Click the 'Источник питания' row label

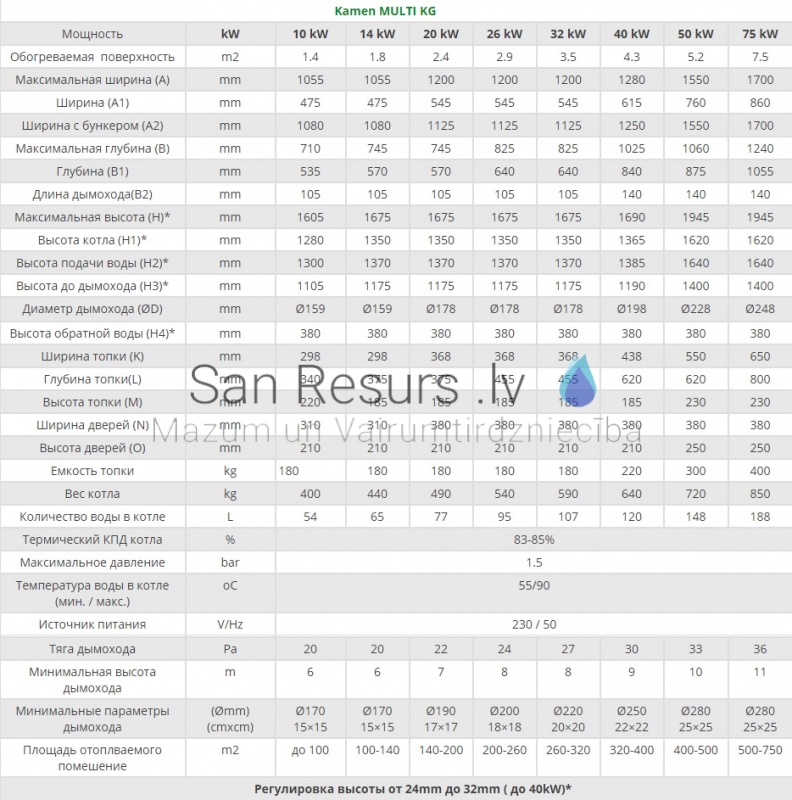point(92,624)
